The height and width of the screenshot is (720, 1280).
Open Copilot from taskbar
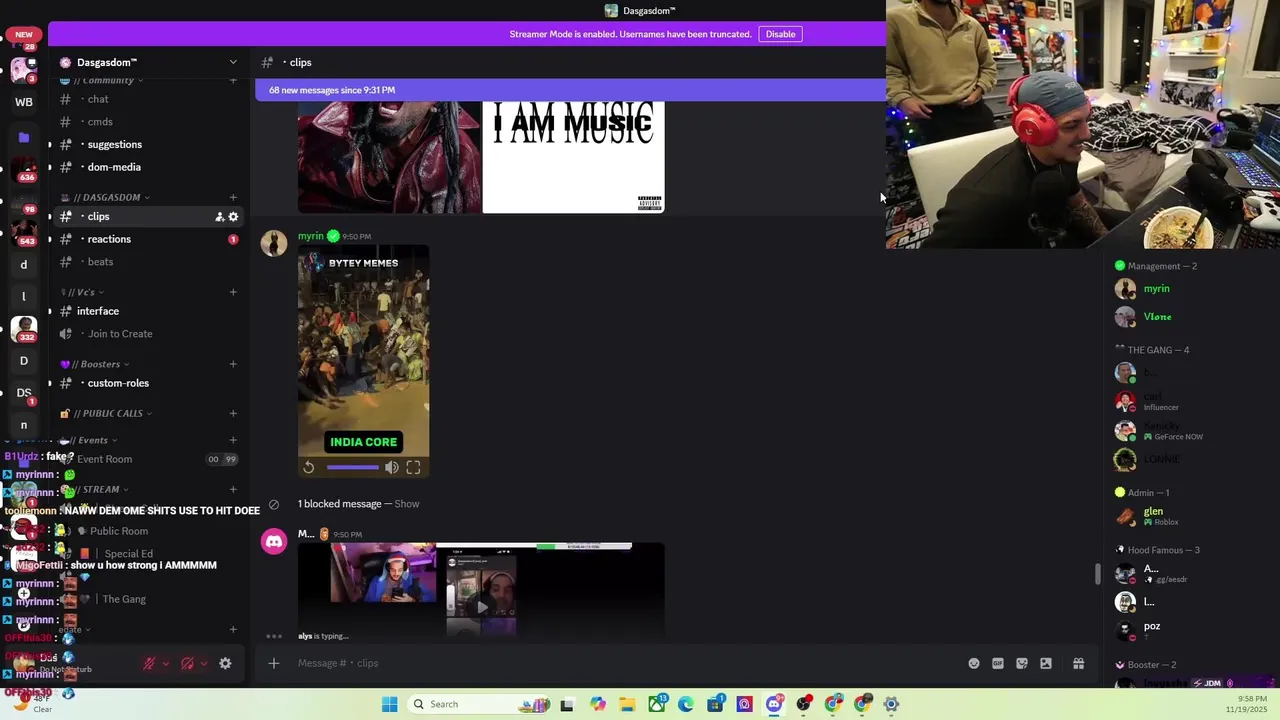click(598, 704)
